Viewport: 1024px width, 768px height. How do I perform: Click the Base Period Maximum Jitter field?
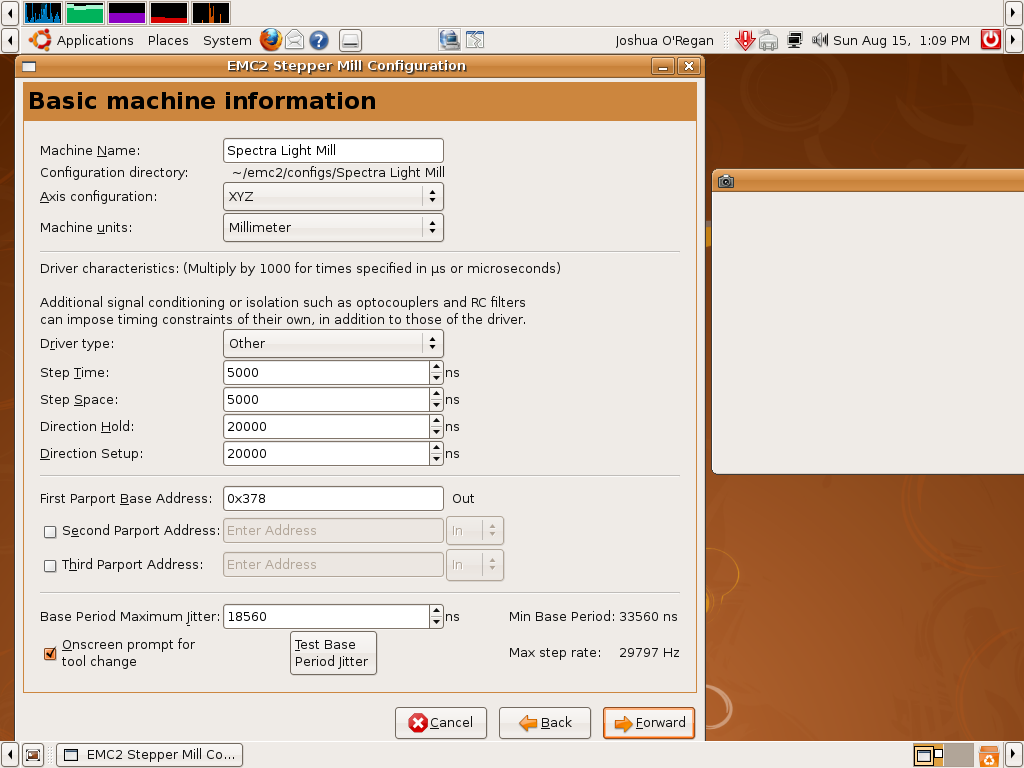coord(326,616)
